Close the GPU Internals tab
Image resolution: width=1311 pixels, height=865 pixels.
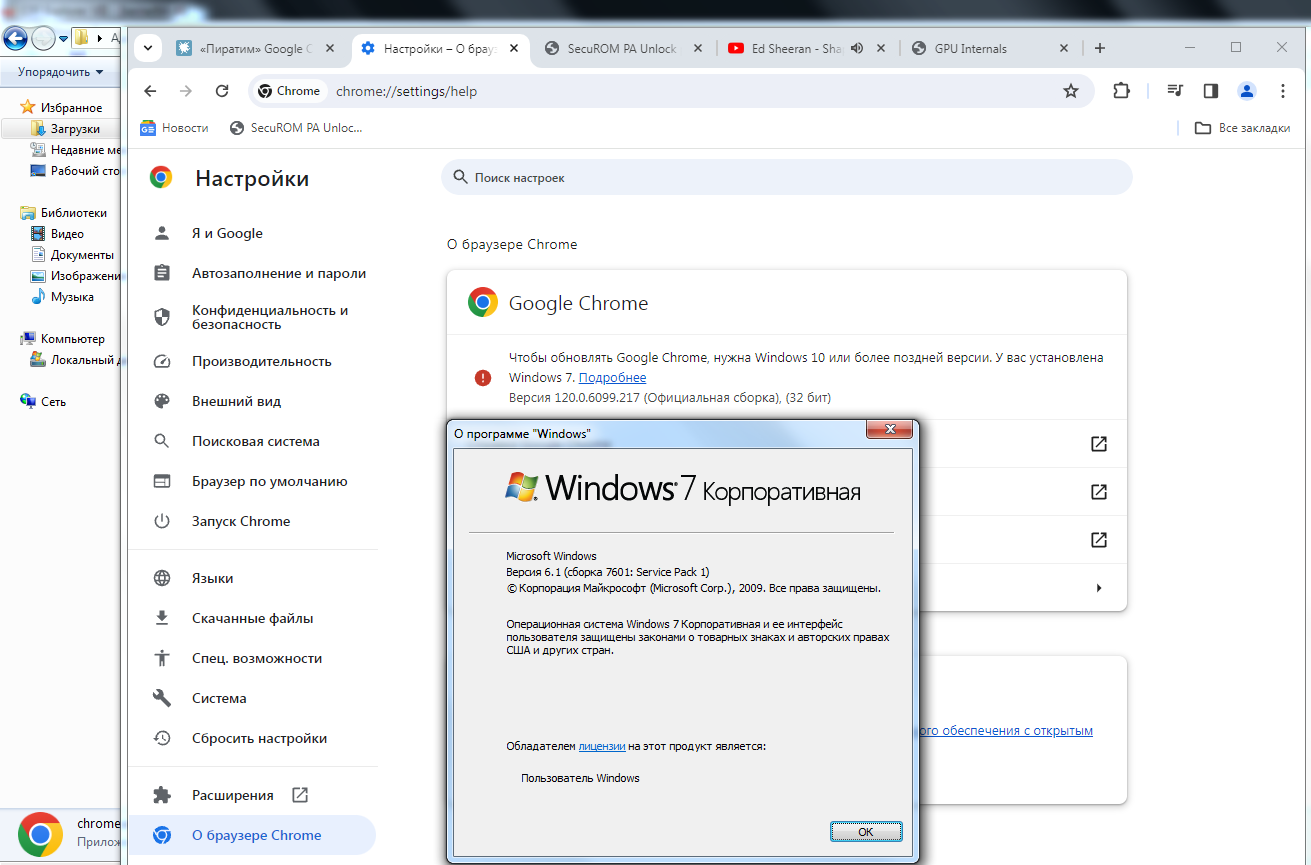(1064, 48)
